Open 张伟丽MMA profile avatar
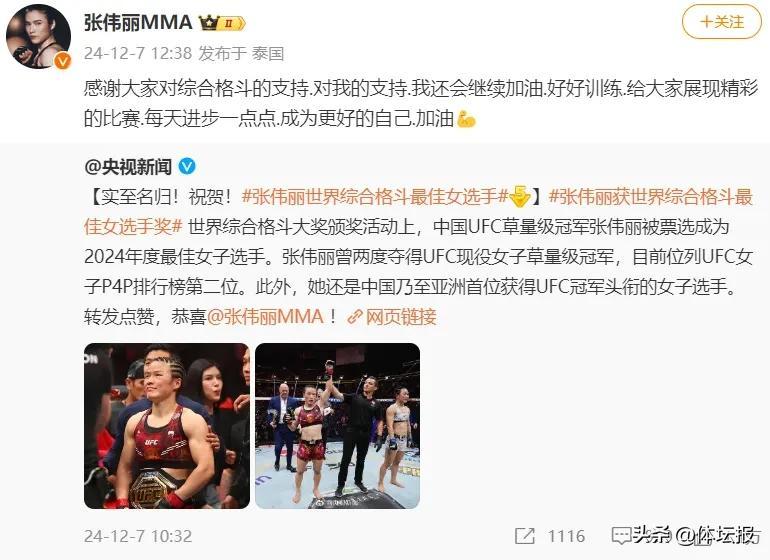 point(38,37)
